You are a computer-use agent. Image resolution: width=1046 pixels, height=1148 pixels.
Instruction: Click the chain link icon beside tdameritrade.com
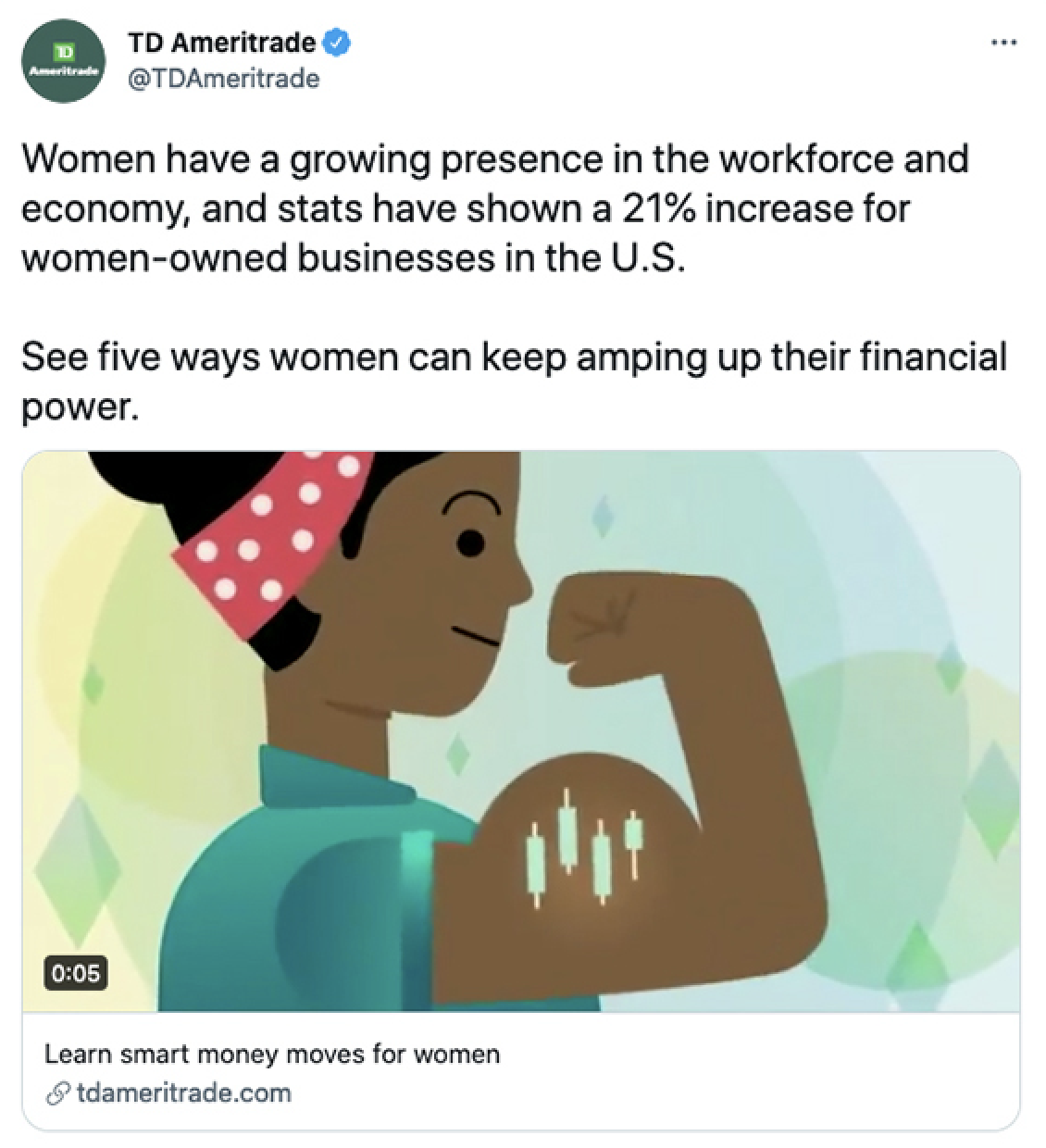click(x=58, y=1093)
